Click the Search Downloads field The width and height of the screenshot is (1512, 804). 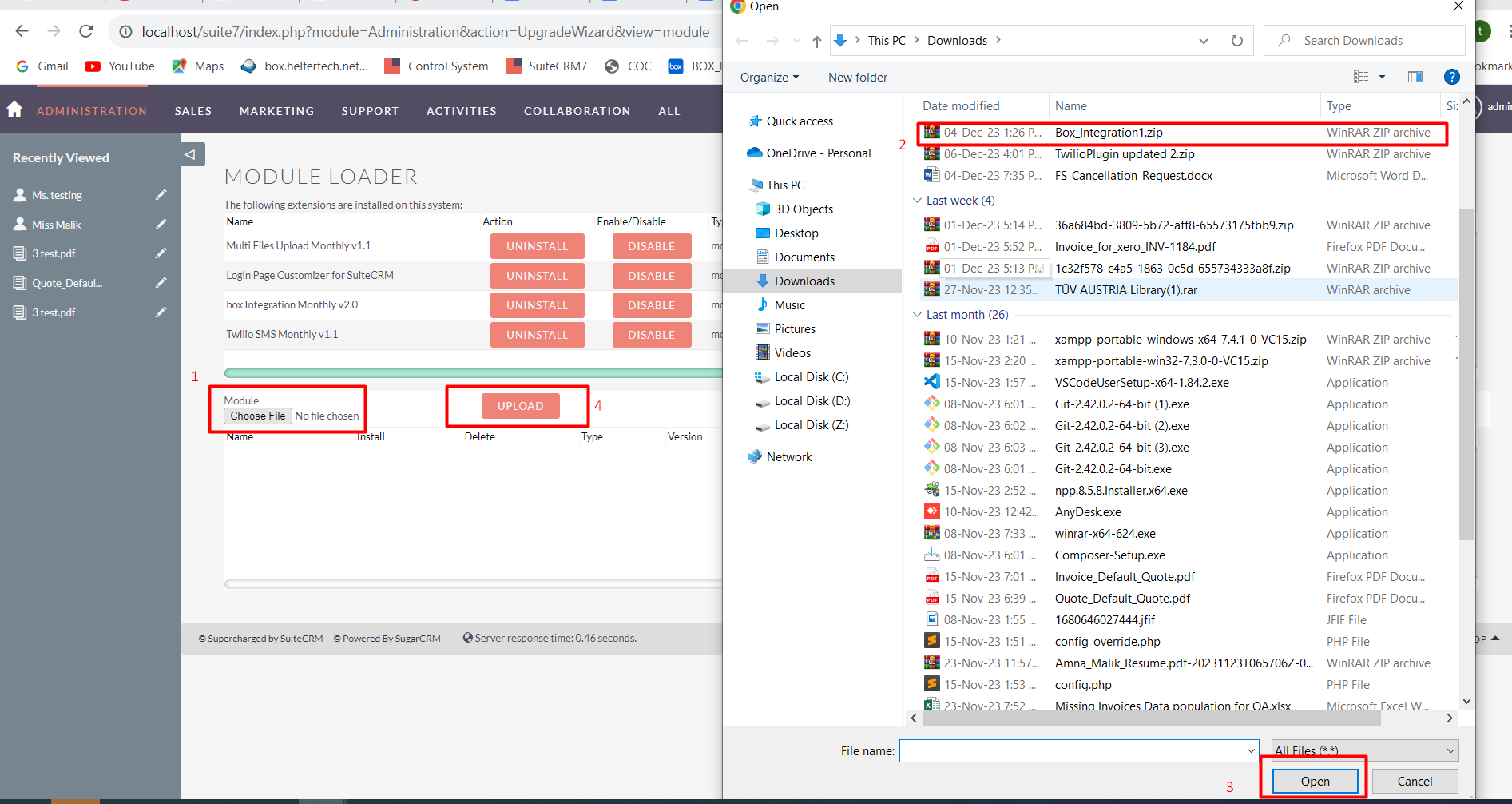click(1364, 41)
